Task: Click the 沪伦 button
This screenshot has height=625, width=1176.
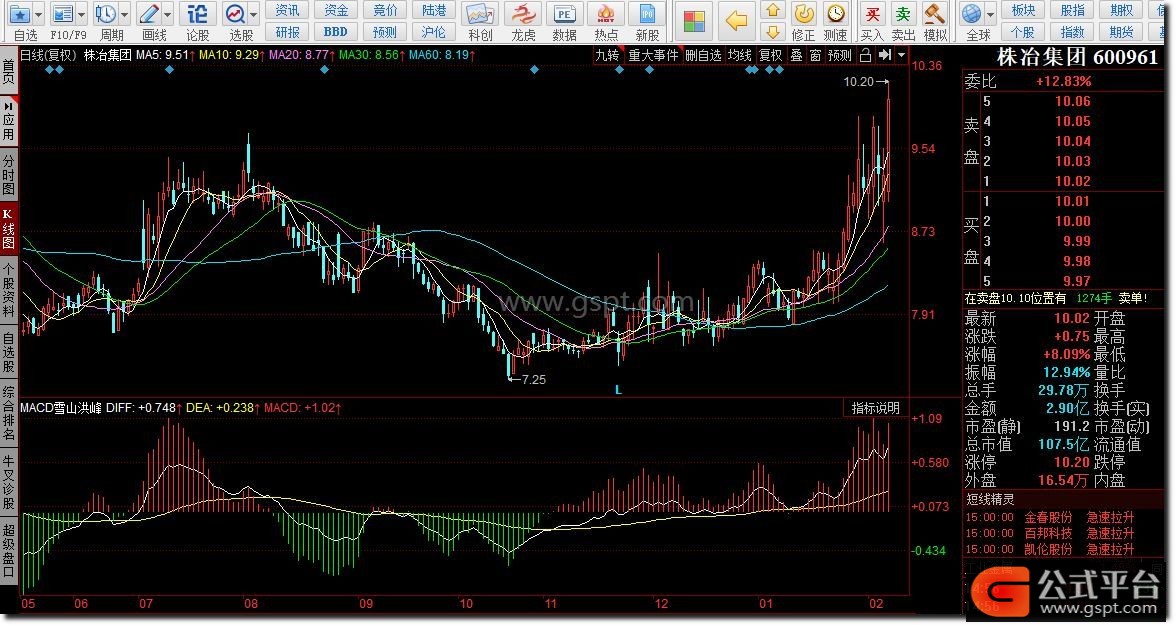Action: [x=434, y=32]
